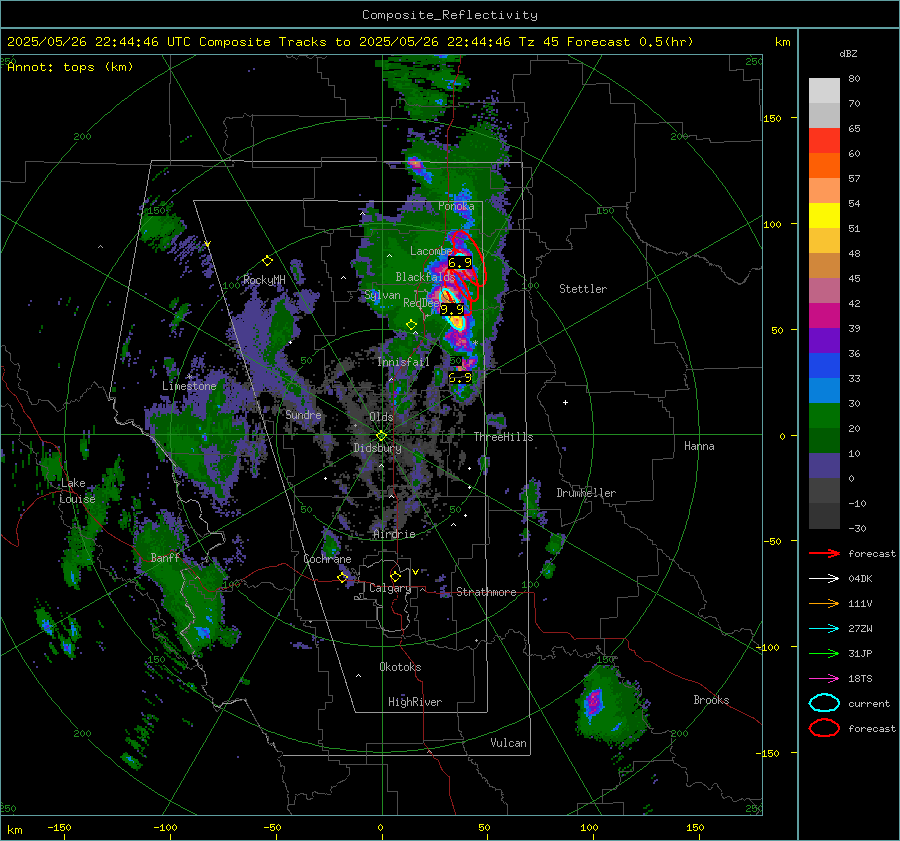Click the orange 111V arrow in the legend
This screenshot has width=900, height=841.
click(824, 603)
